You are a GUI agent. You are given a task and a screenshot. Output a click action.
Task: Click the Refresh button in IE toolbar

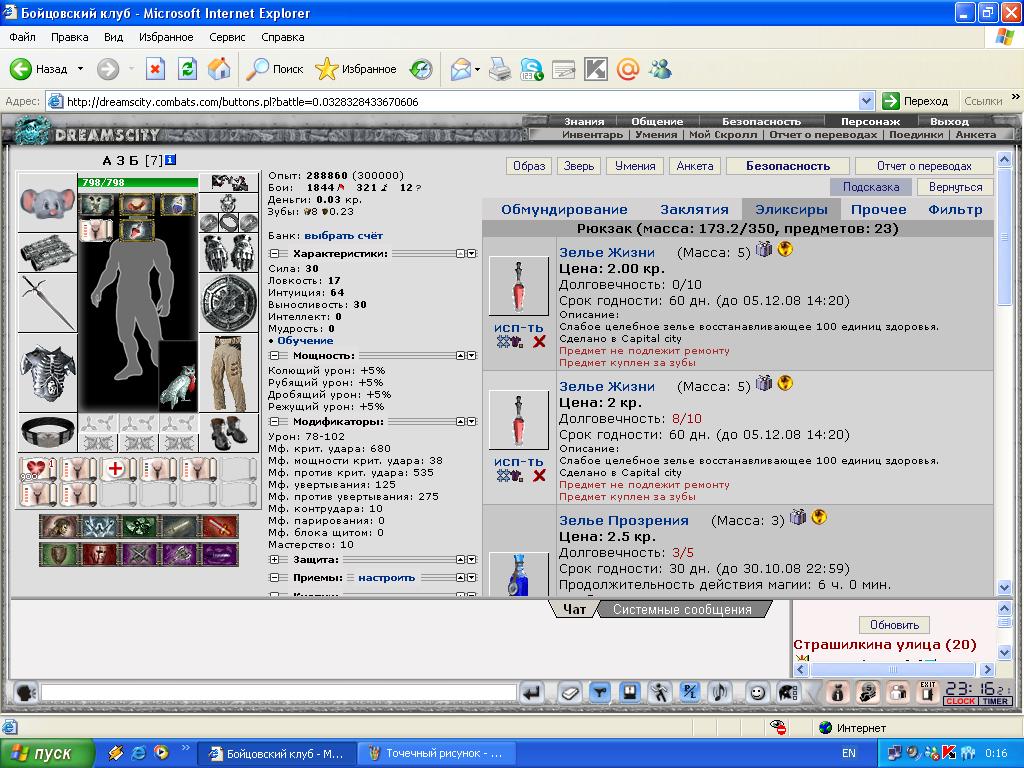(x=187, y=69)
